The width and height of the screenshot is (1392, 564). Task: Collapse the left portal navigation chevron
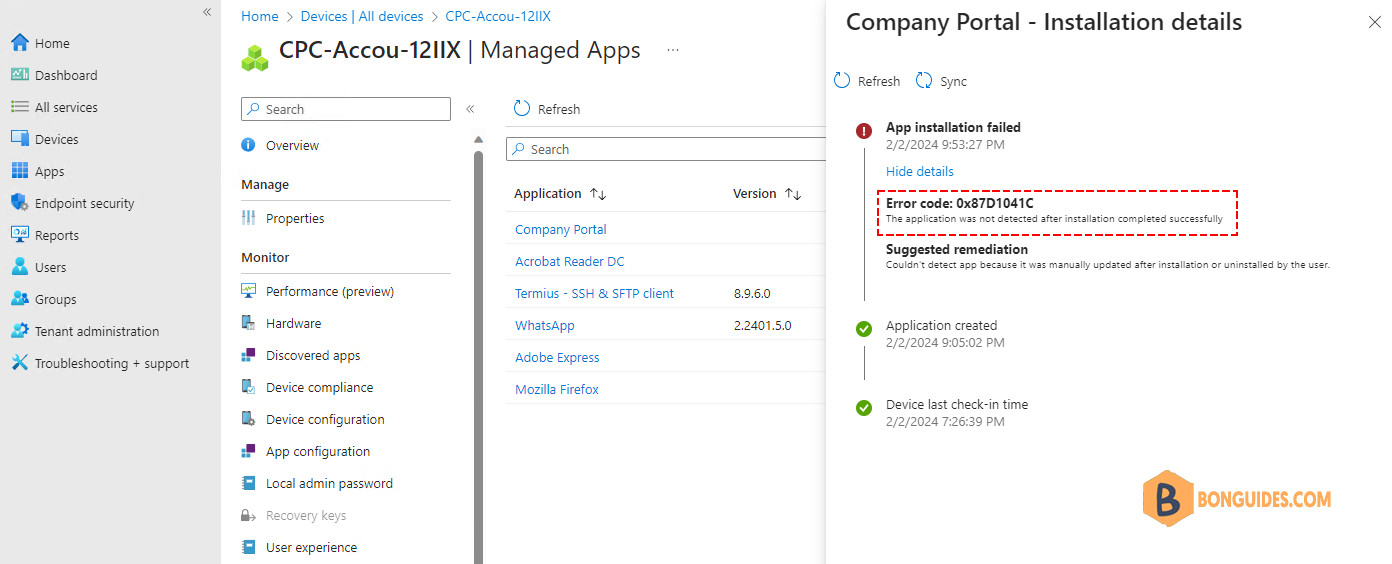point(207,12)
